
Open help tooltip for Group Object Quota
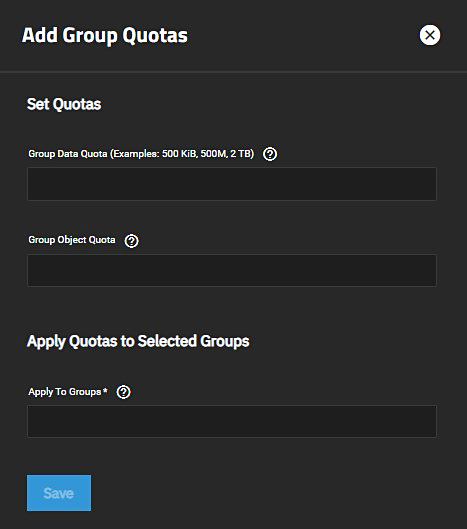[x=132, y=241]
